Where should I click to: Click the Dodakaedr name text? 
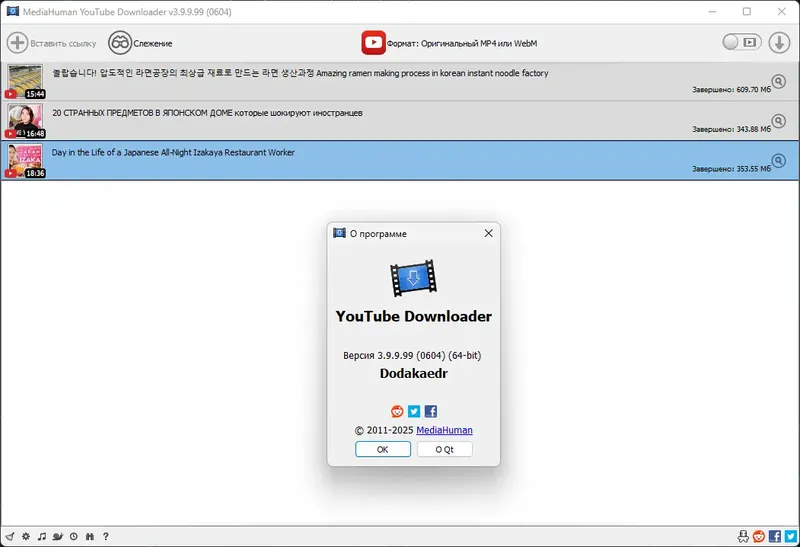click(413, 374)
